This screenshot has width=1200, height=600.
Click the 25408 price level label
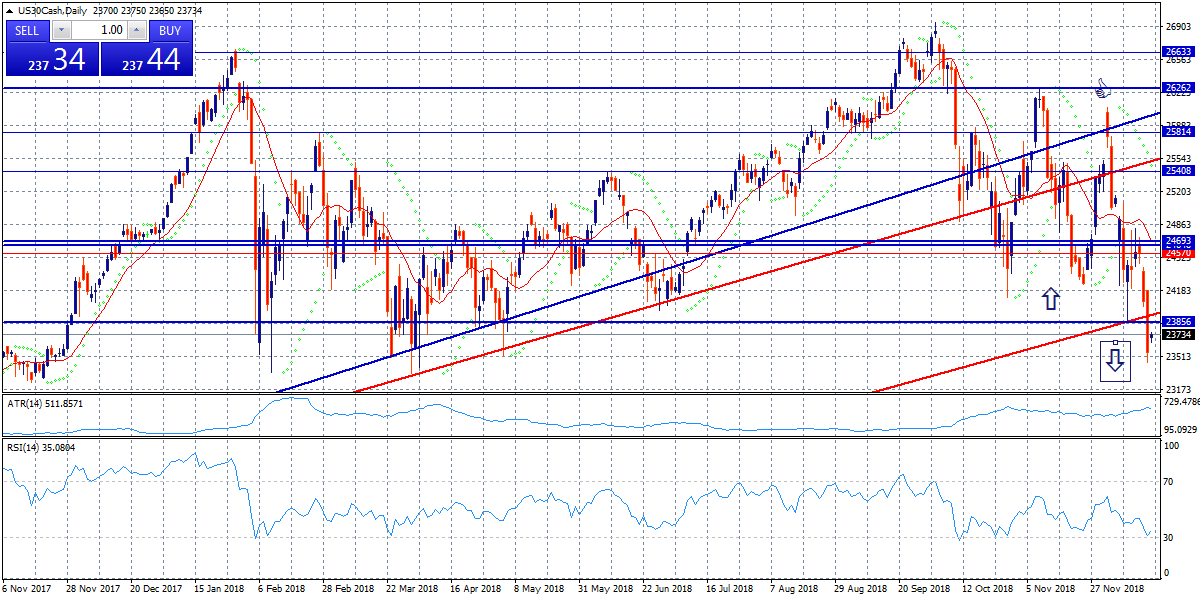[x=1178, y=171]
